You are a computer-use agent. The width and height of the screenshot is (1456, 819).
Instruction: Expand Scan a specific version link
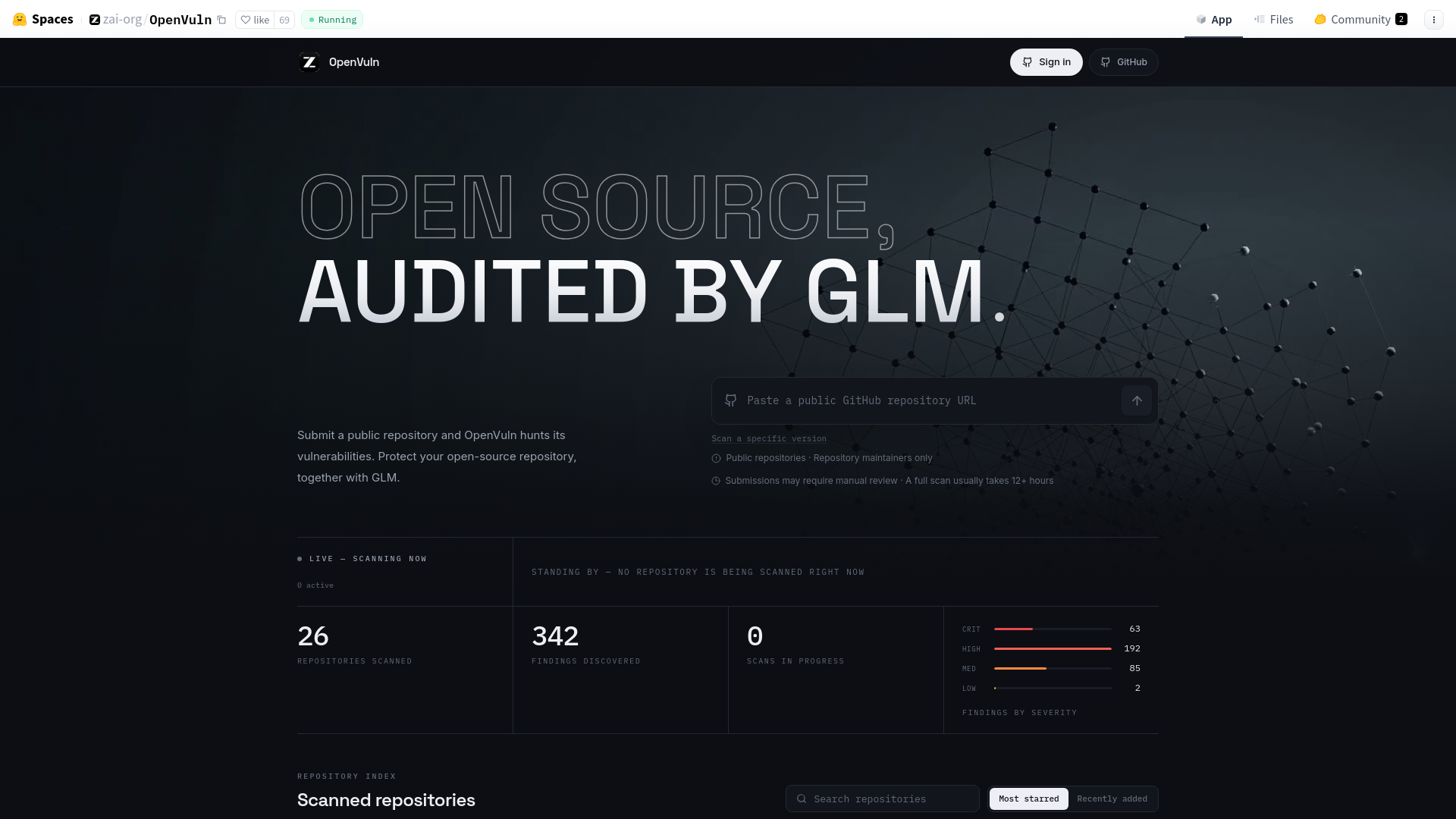768,438
